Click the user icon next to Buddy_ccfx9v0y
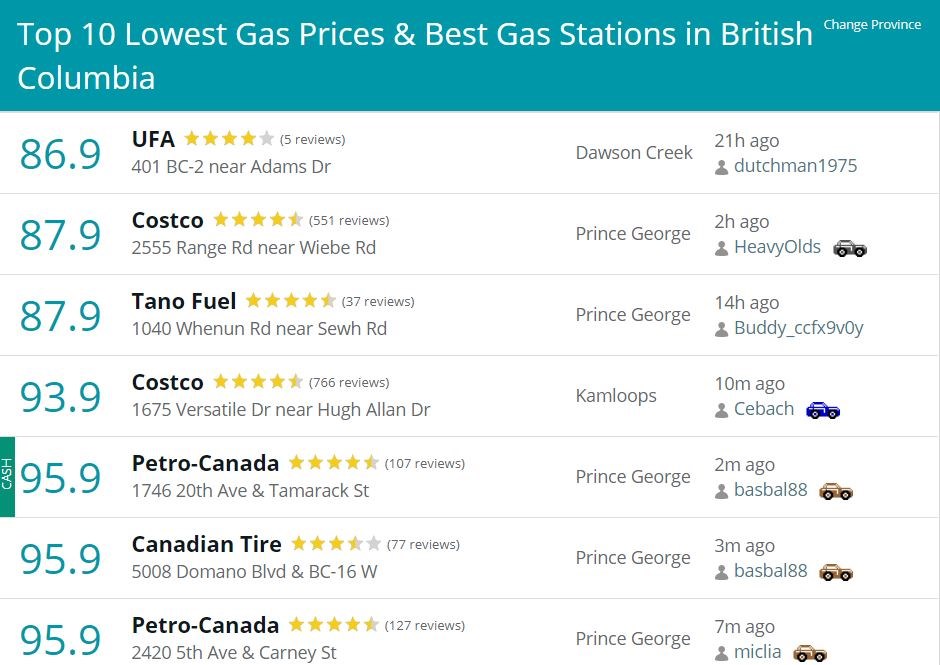 pos(722,329)
